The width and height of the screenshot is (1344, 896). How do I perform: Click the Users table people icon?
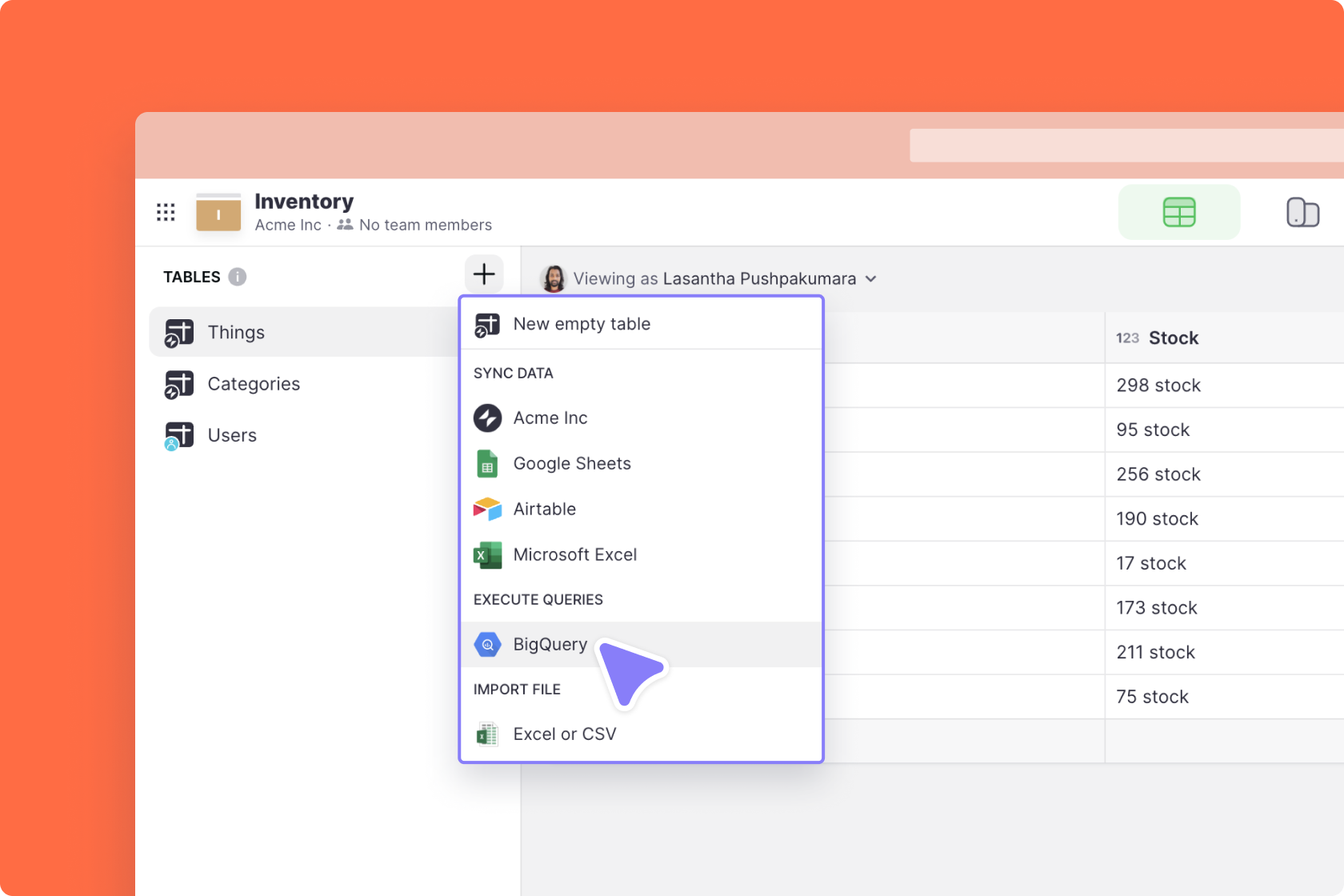tap(179, 434)
